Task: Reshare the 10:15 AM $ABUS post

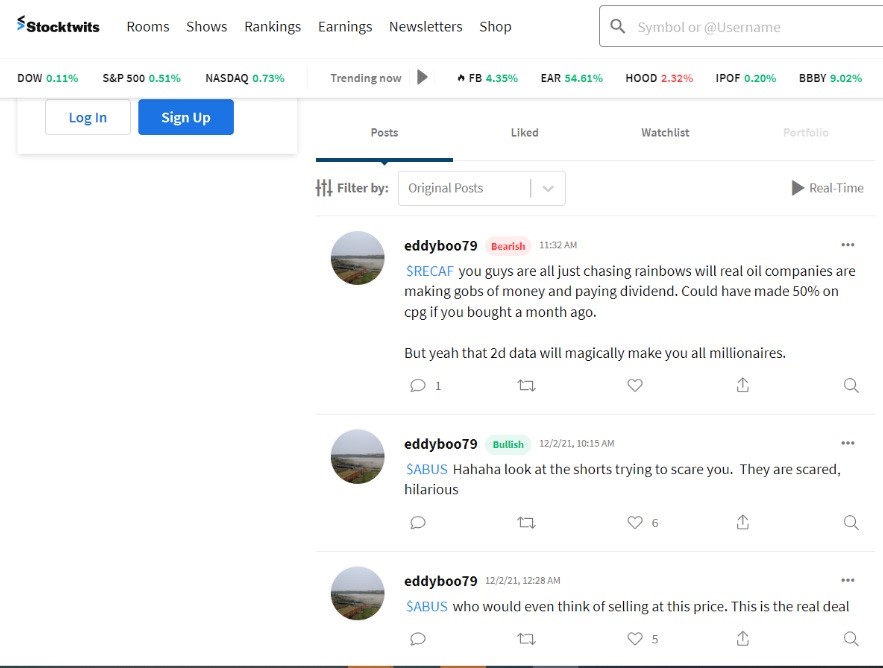Action: [x=526, y=522]
